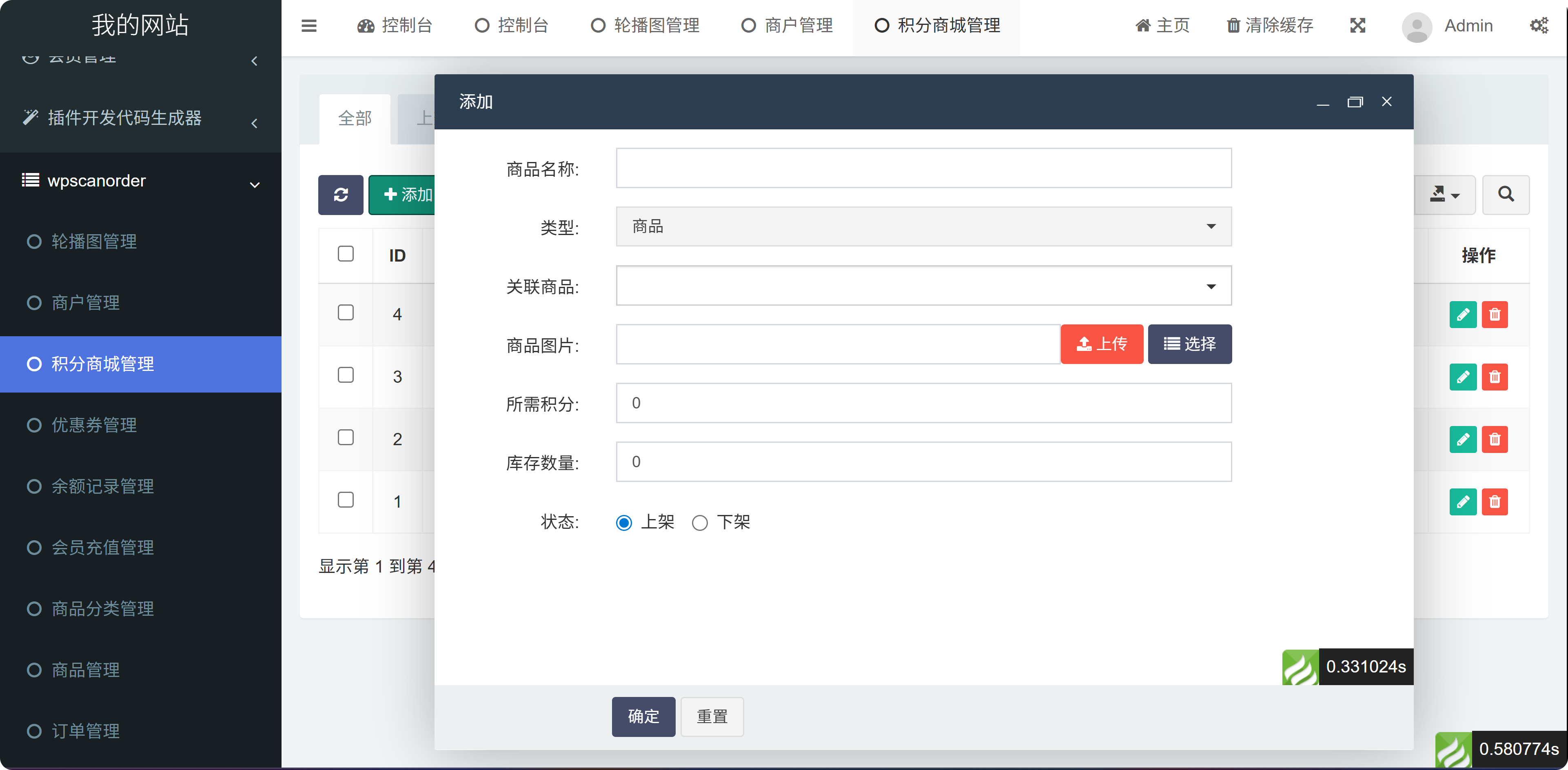This screenshot has width=1568, height=770.
Task: Toggle the select-all checkbox in table header
Action: pos(345,253)
